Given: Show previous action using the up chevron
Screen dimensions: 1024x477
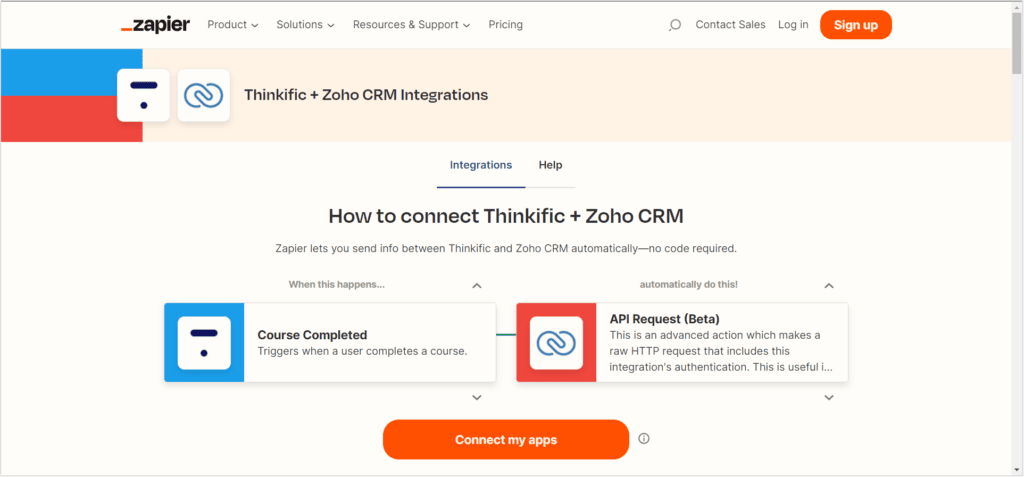Looking at the screenshot, I should [x=829, y=286].
